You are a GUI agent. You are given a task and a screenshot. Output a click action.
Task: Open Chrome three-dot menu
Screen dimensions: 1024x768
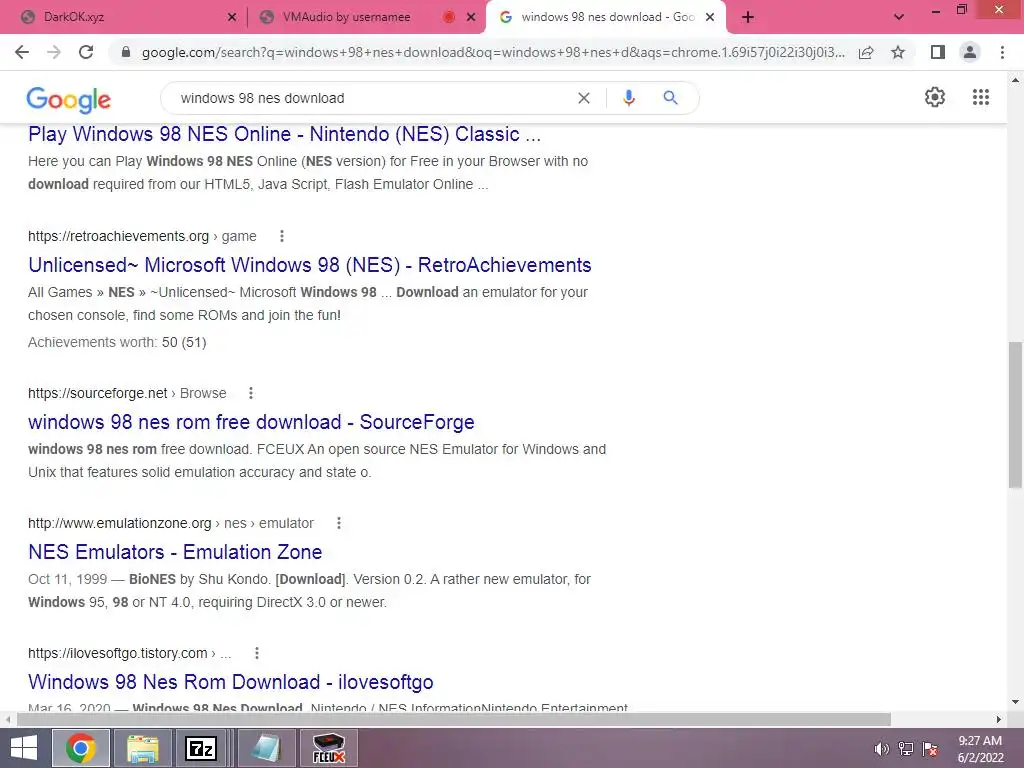coord(1002,52)
